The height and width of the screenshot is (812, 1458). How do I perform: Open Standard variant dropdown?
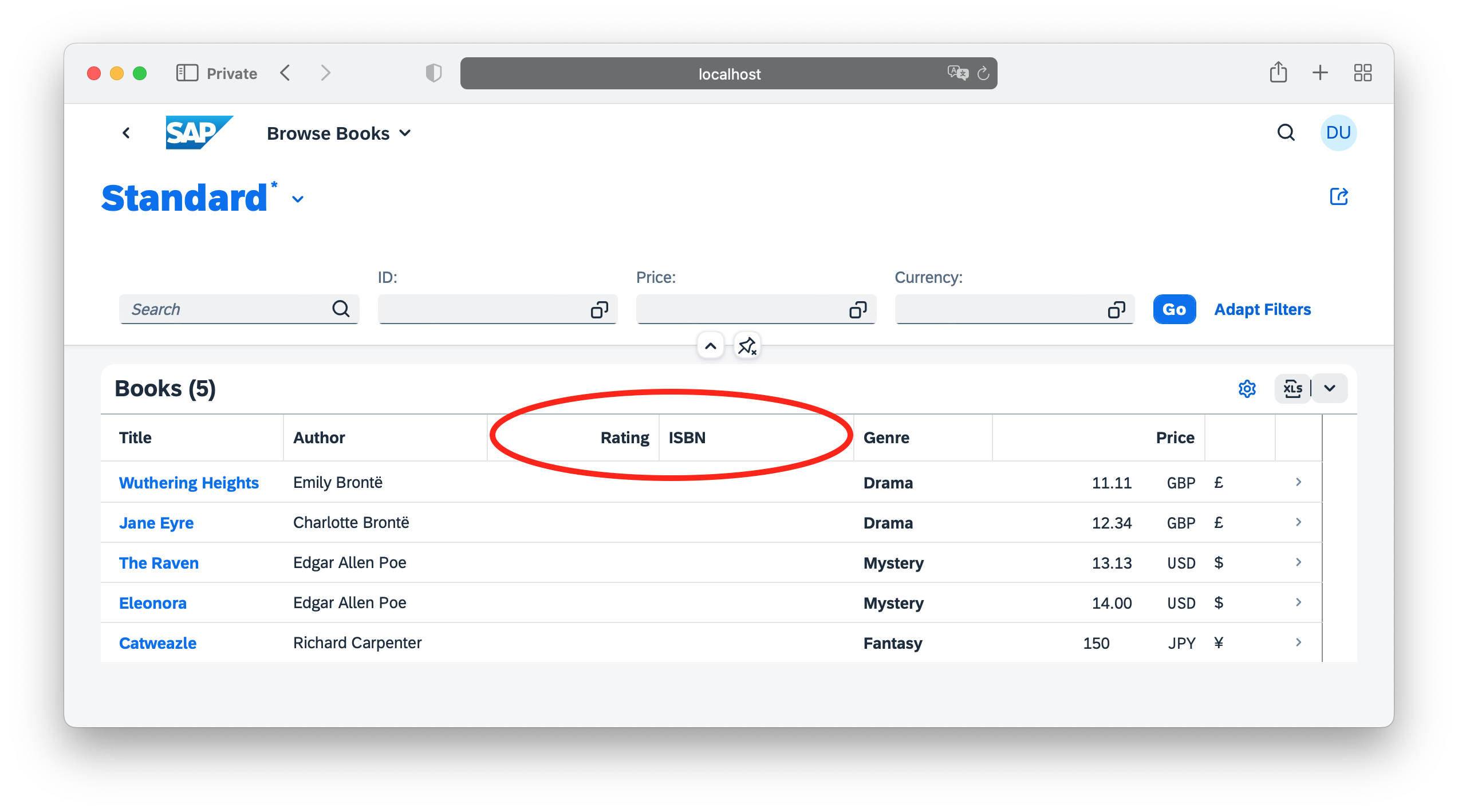(298, 199)
